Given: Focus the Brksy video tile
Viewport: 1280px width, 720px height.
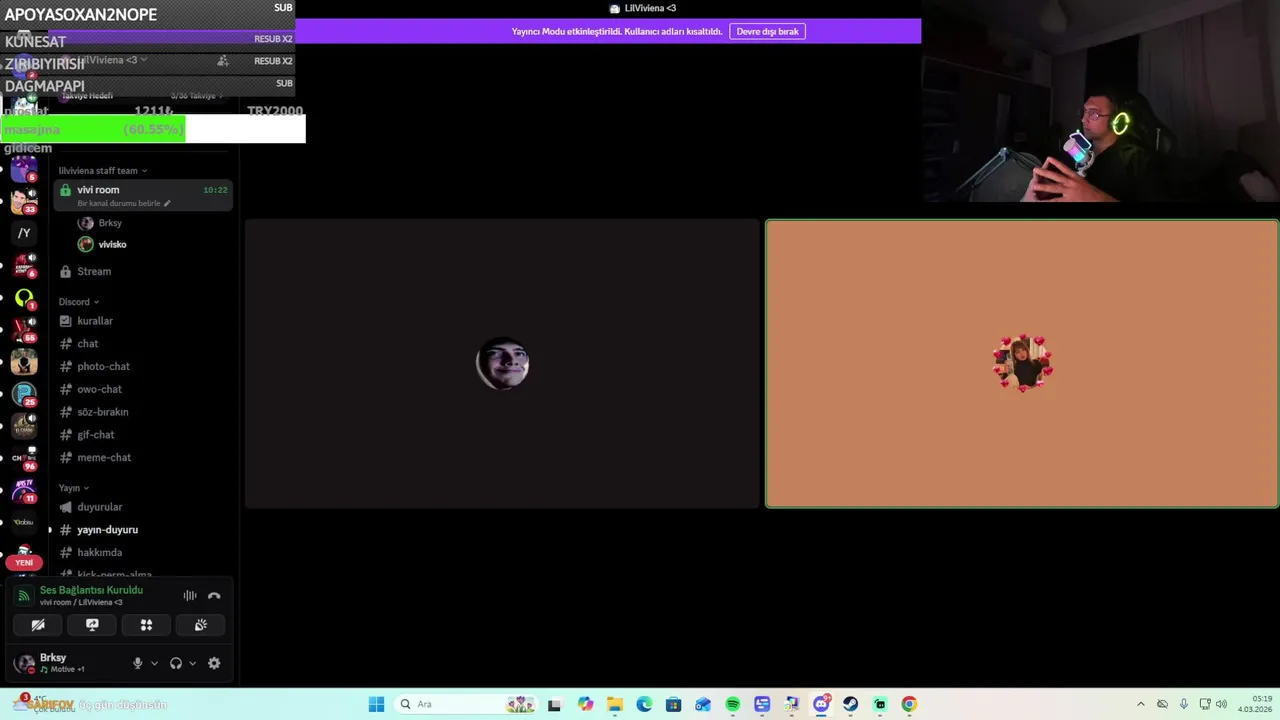Looking at the screenshot, I should click(x=502, y=364).
